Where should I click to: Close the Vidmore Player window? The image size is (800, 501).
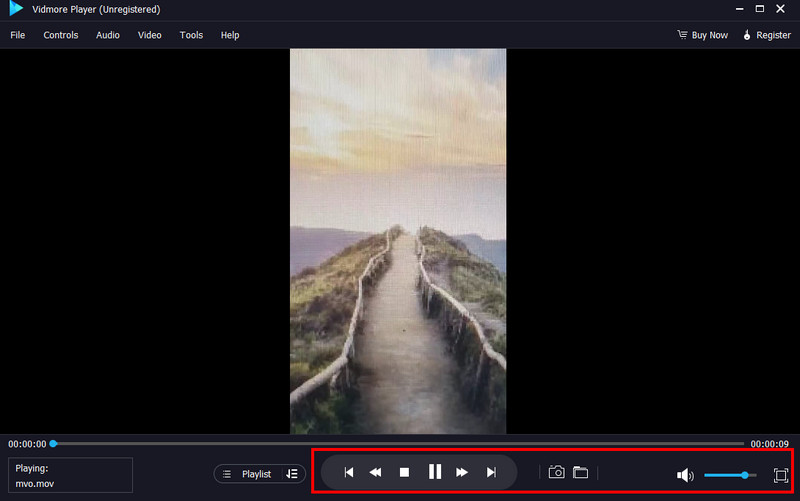(780, 9)
